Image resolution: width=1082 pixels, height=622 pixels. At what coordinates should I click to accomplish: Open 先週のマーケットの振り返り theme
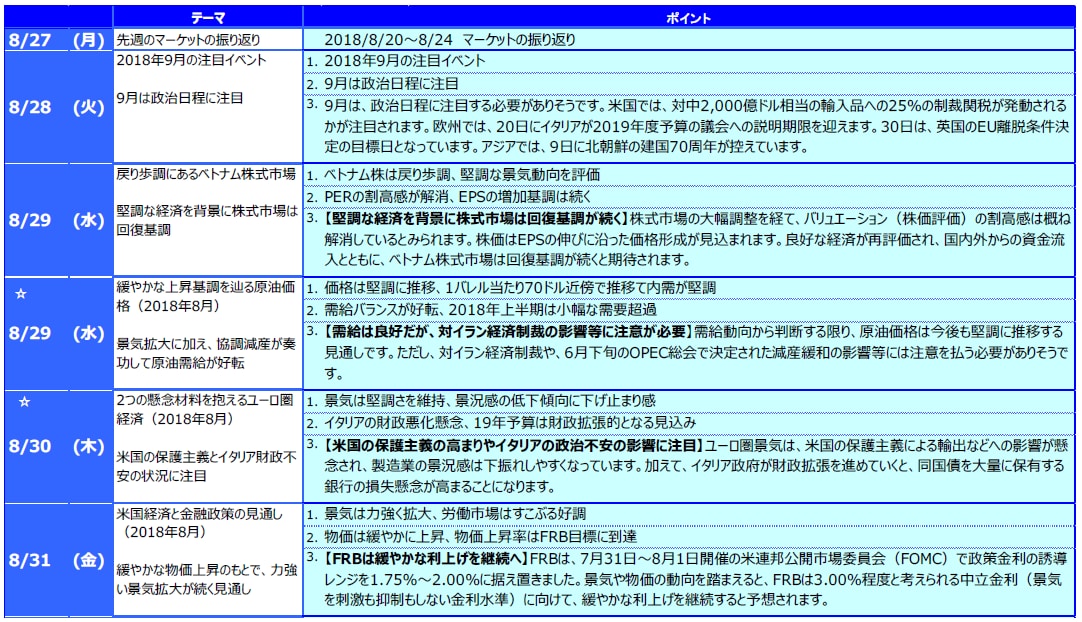pyautogui.click(x=189, y=40)
